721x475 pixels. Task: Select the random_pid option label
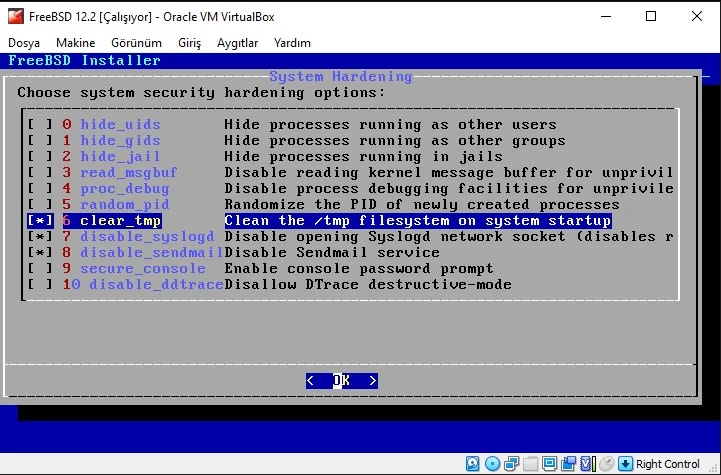click(125, 204)
